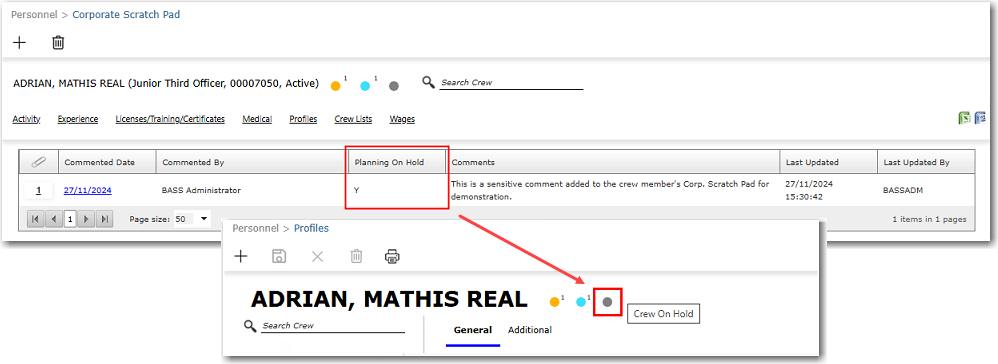Click the Planning On Hold column header

click(x=397, y=162)
